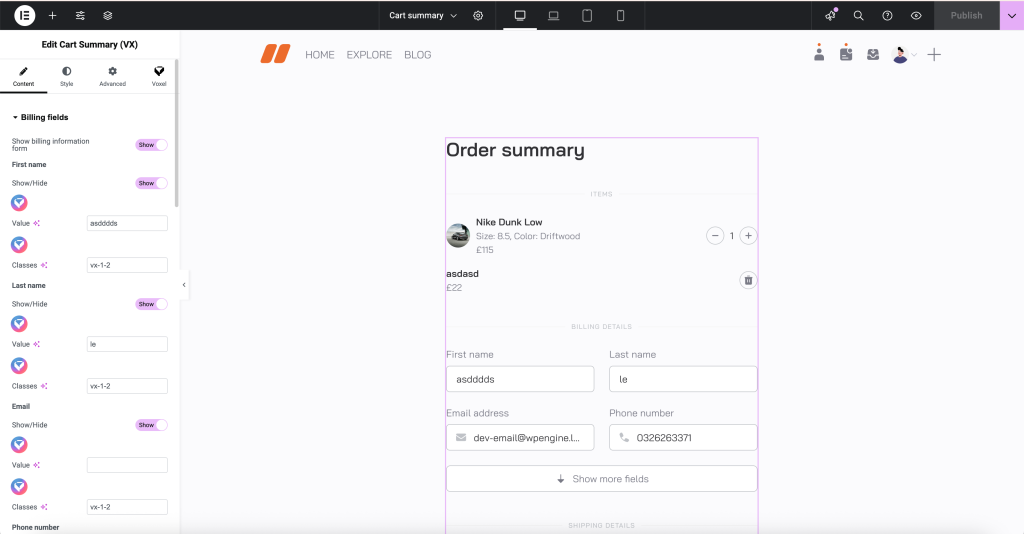Open the Cart summary document dropdown
This screenshot has width=1024, height=534.
[x=422, y=15]
